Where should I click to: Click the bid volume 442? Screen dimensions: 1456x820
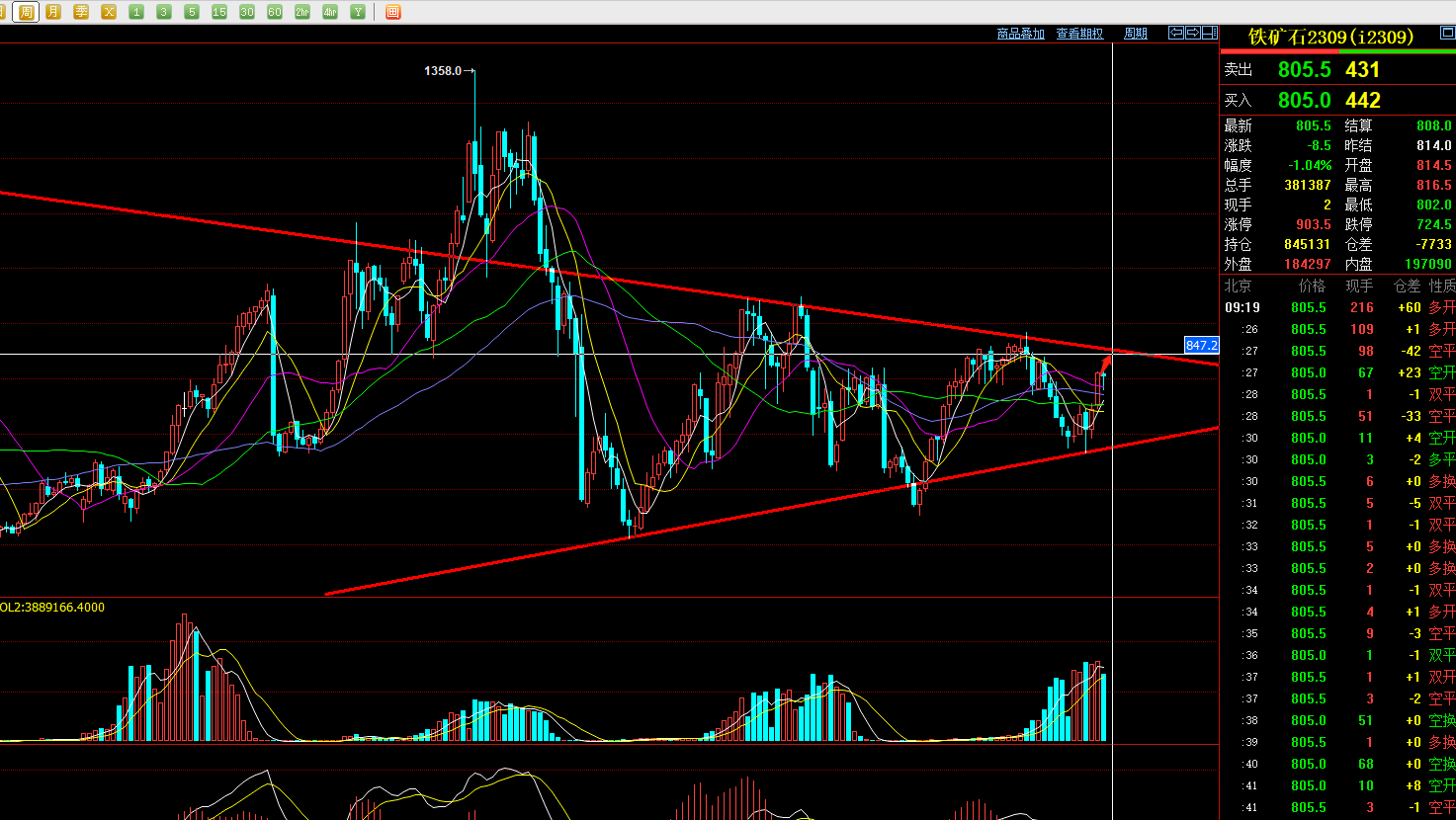click(1362, 101)
